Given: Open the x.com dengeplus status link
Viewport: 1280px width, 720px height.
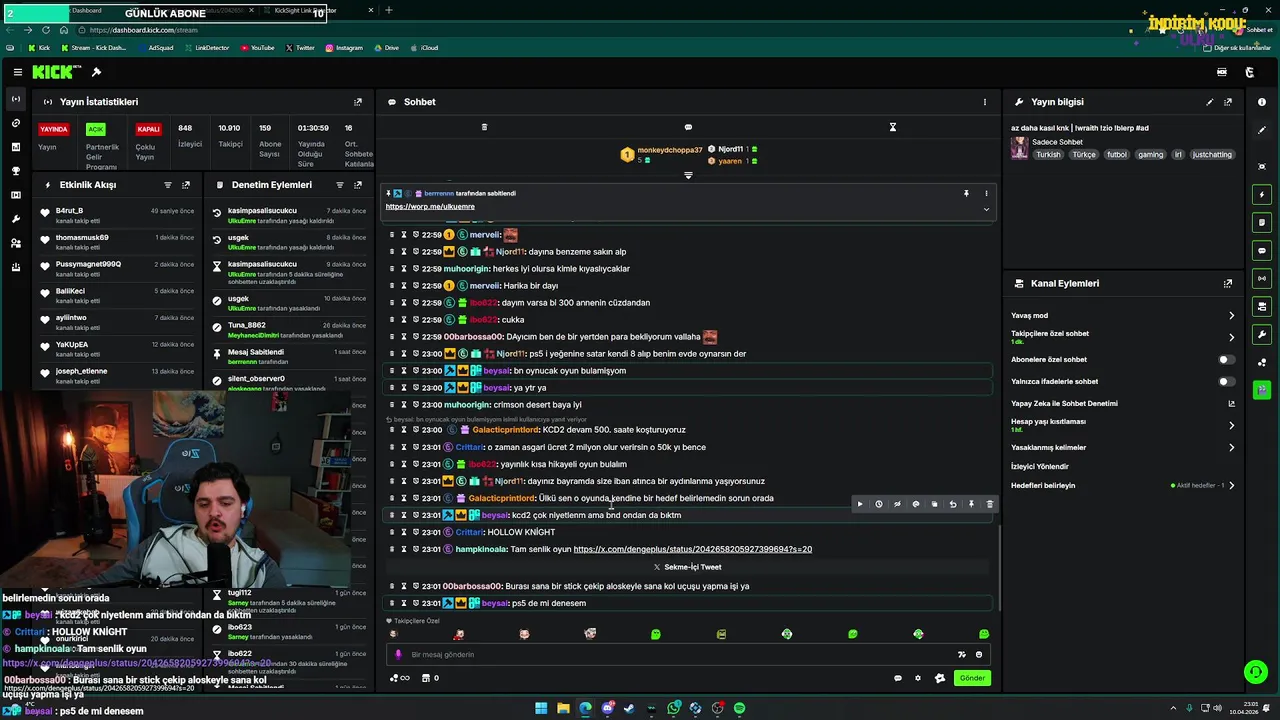Looking at the screenshot, I should click(x=692, y=549).
